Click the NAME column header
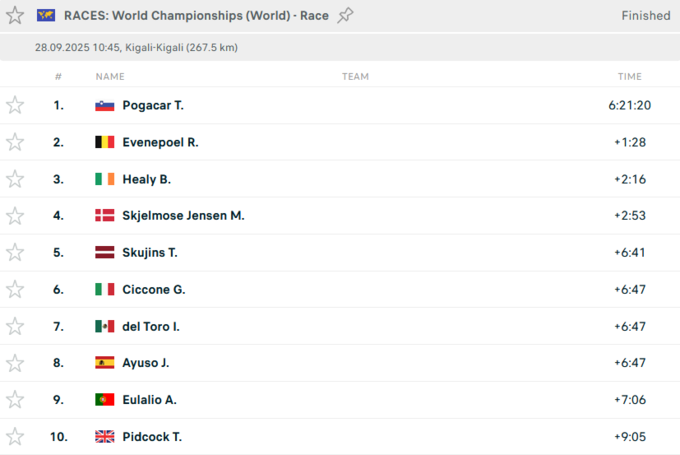680x455 pixels. pos(110,76)
